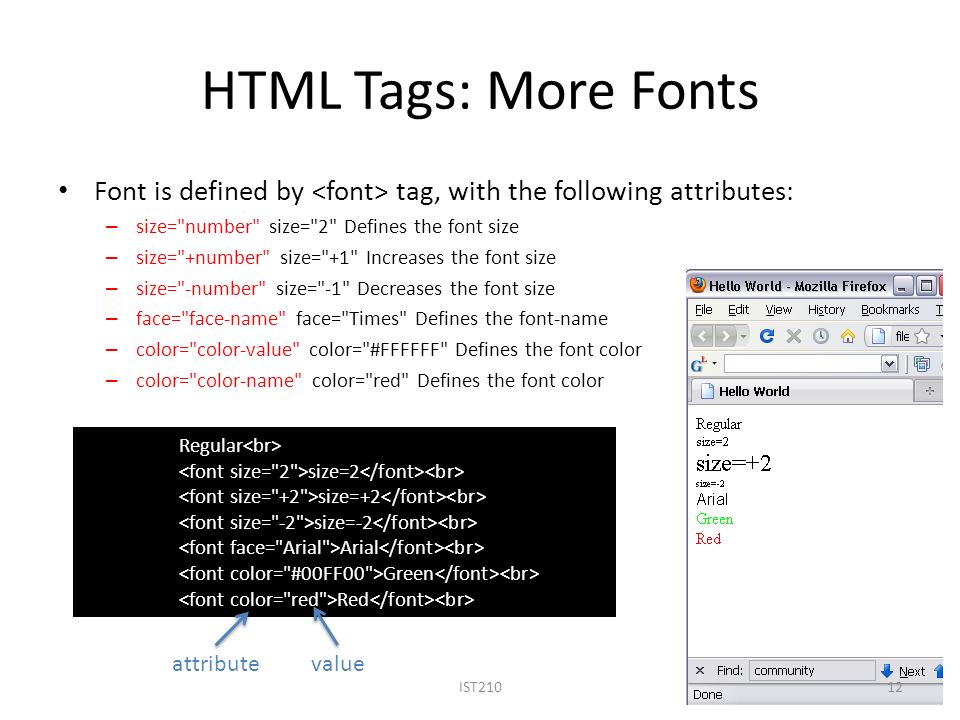Click the tiny size=-2 text in page
The width and height of the screenshot is (960, 720).
(710, 484)
